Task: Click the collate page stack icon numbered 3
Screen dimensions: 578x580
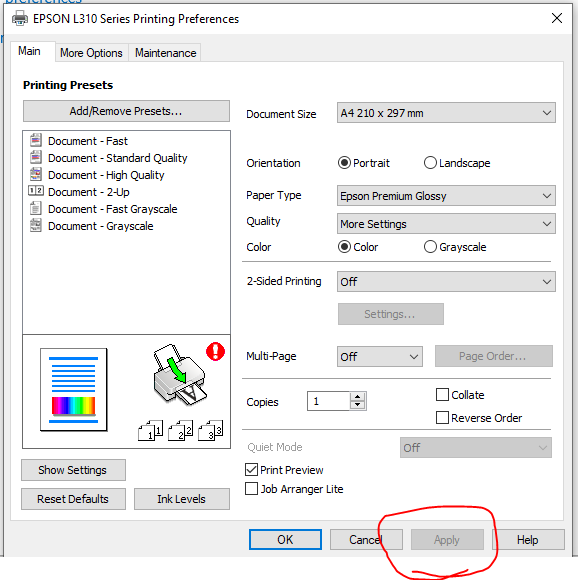Action: click(210, 431)
